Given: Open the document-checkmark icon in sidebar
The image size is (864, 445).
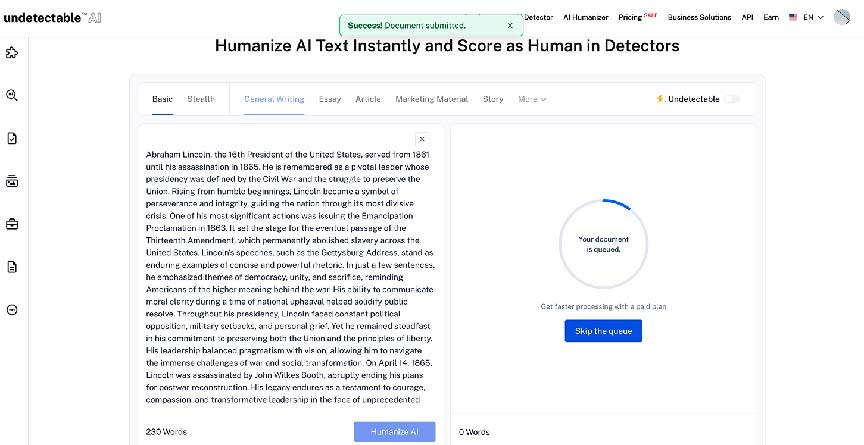Looking at the screenshot, I should (x=12, y=138).
